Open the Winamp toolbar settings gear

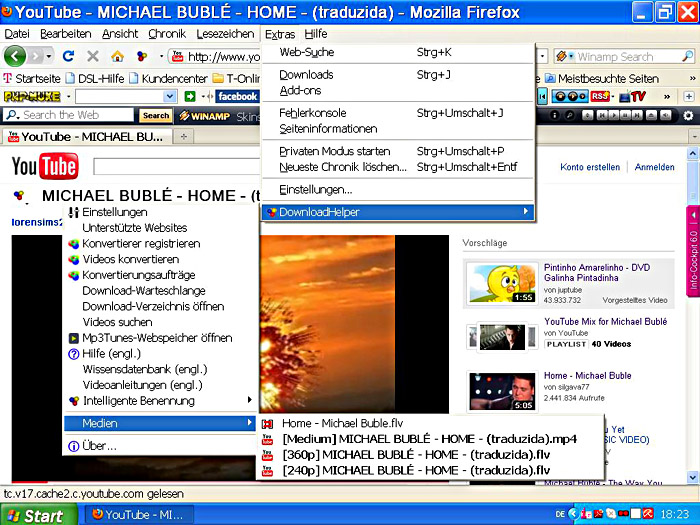point(688,116)
